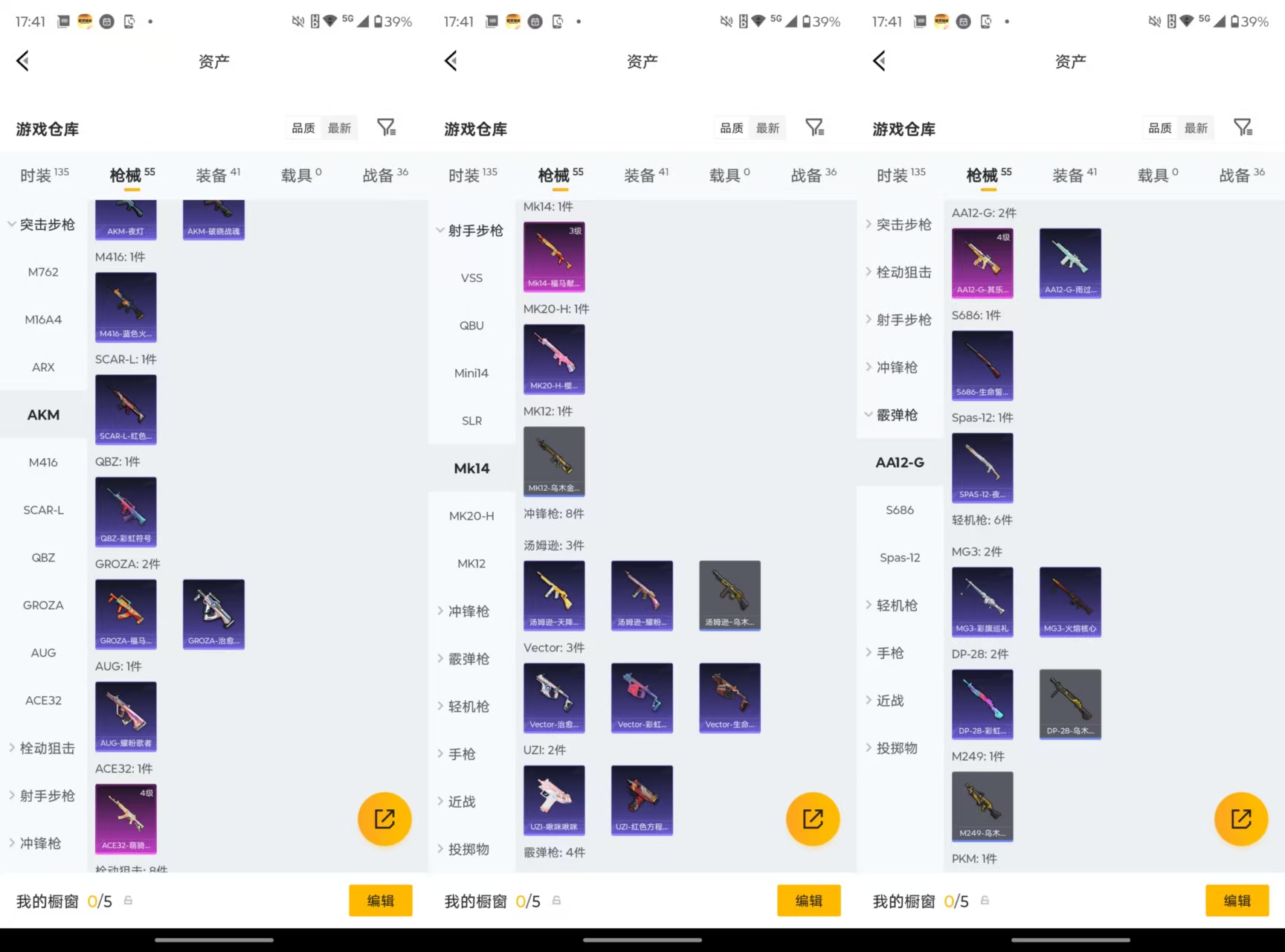Switch to 装备 tab on the AA12-G screen
The width and height of the screenshot is (1285, 952).
click(1075, 175)
